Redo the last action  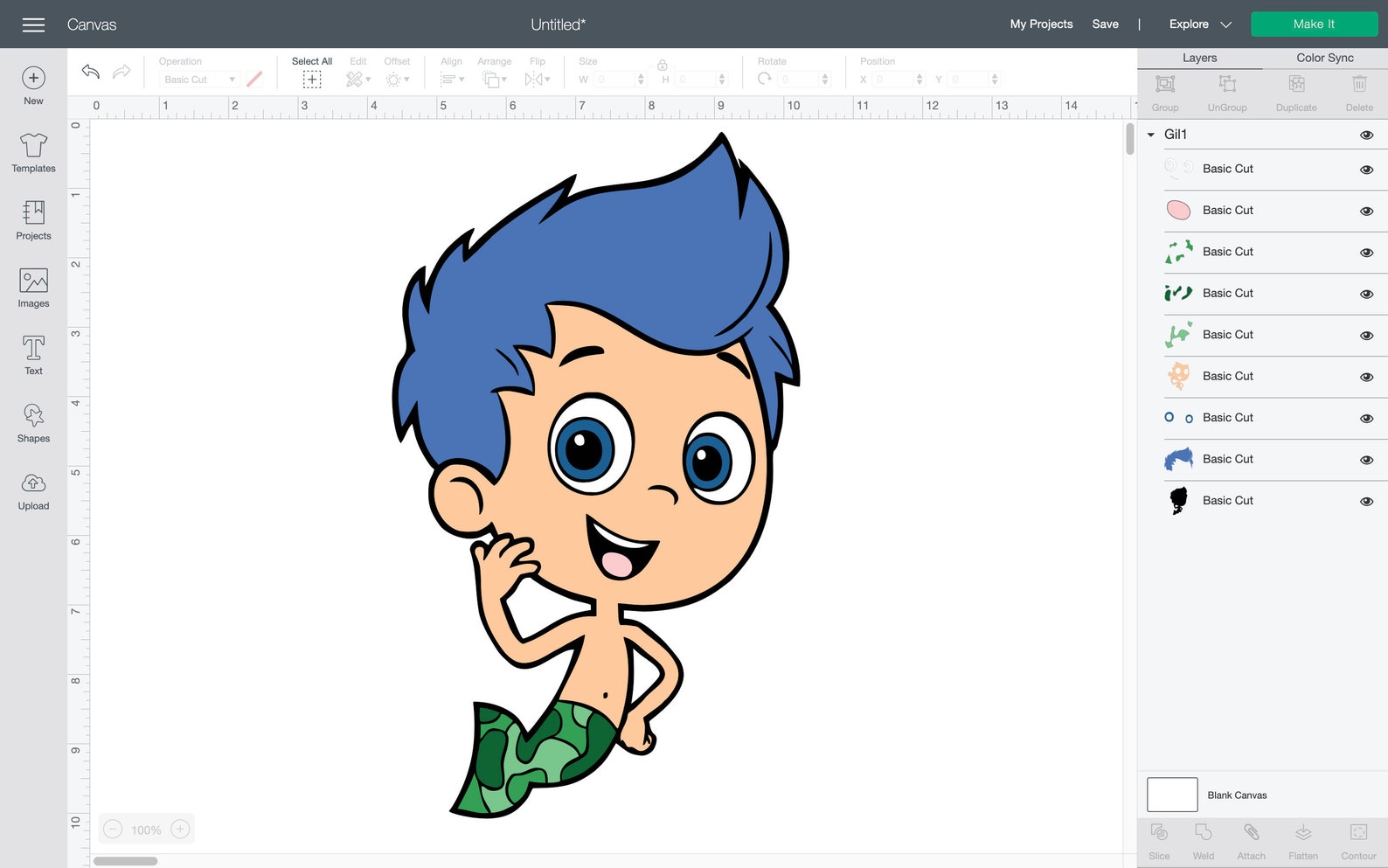(x=121, y=72)
